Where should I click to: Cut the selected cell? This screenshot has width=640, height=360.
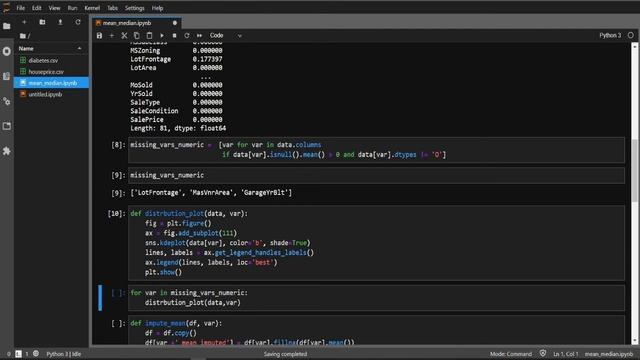[x=124, y=36]
